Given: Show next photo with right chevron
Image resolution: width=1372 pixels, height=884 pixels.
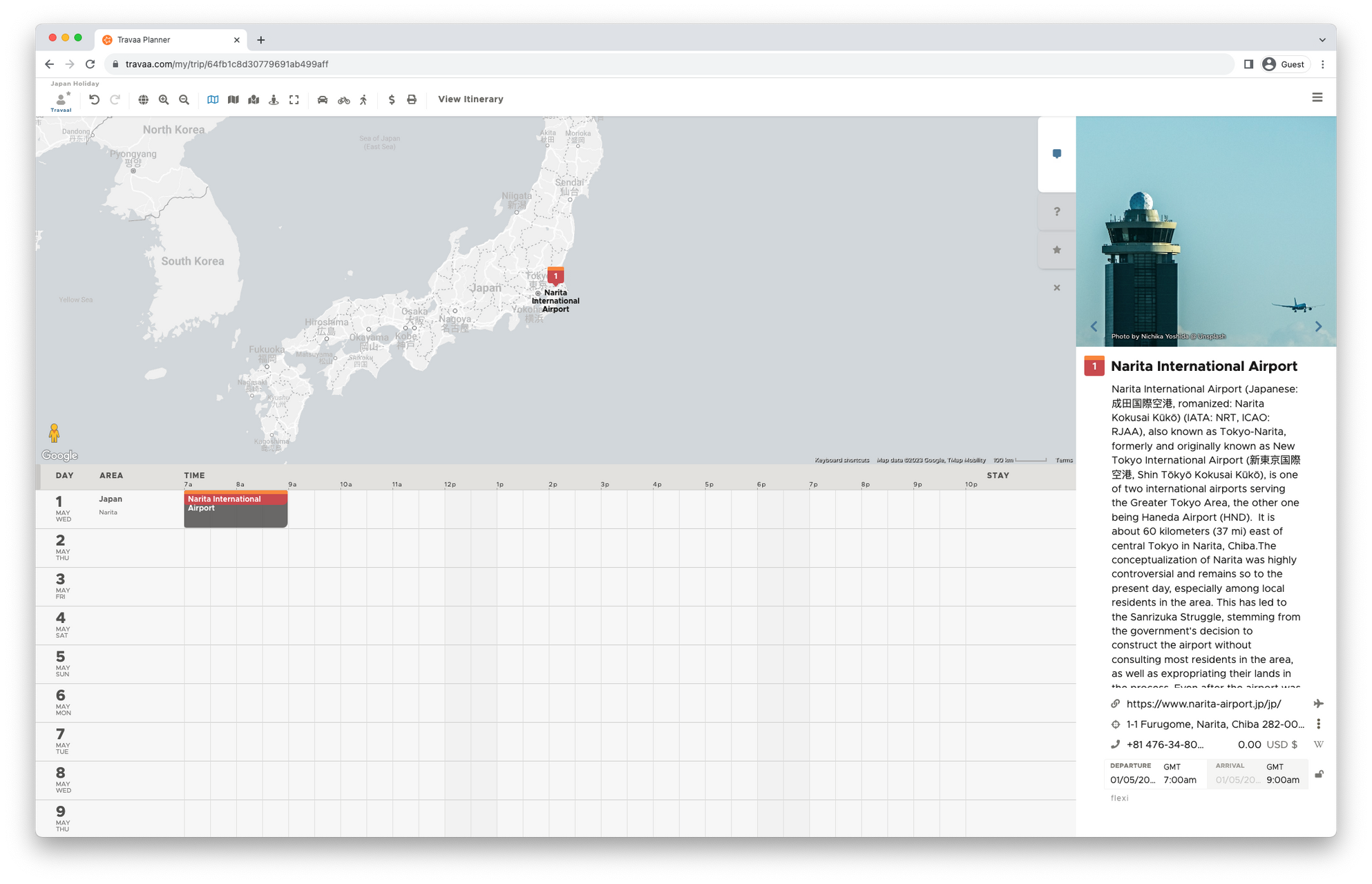Looking at the screenshot, I should [x=1318, y=327].
